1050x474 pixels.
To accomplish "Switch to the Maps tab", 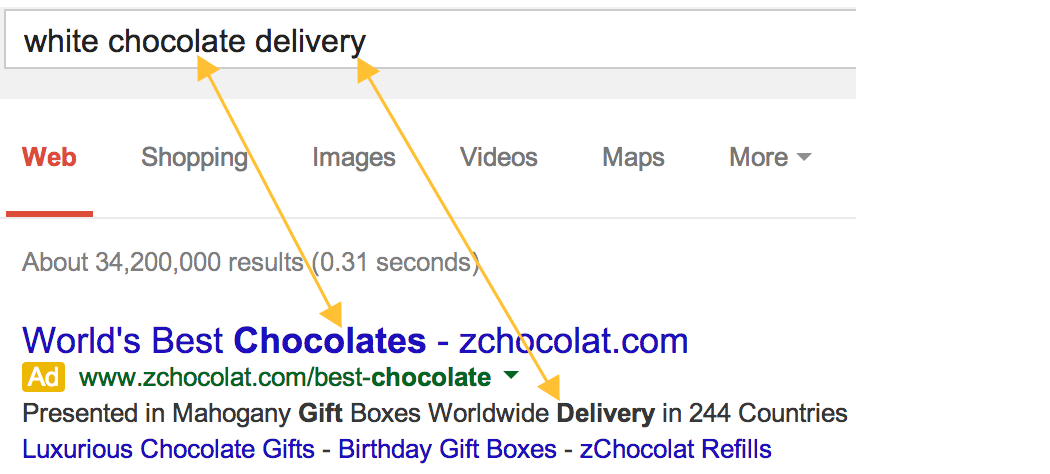I will point(633,158).
